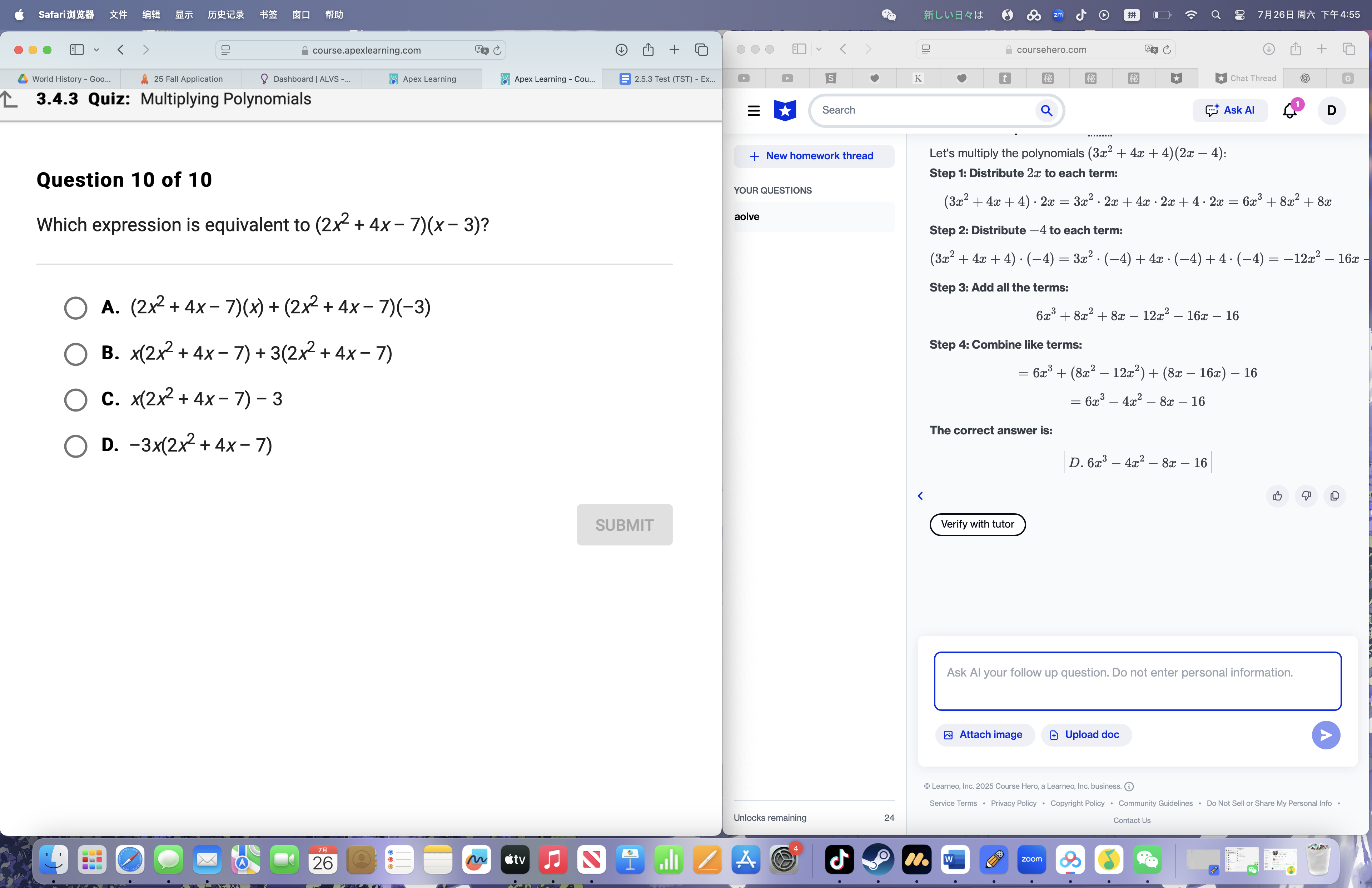This screenshot has height=888, width=1372.
Task: Open the 历史记录 menu in the menu bar
Action: click(225, 14)
